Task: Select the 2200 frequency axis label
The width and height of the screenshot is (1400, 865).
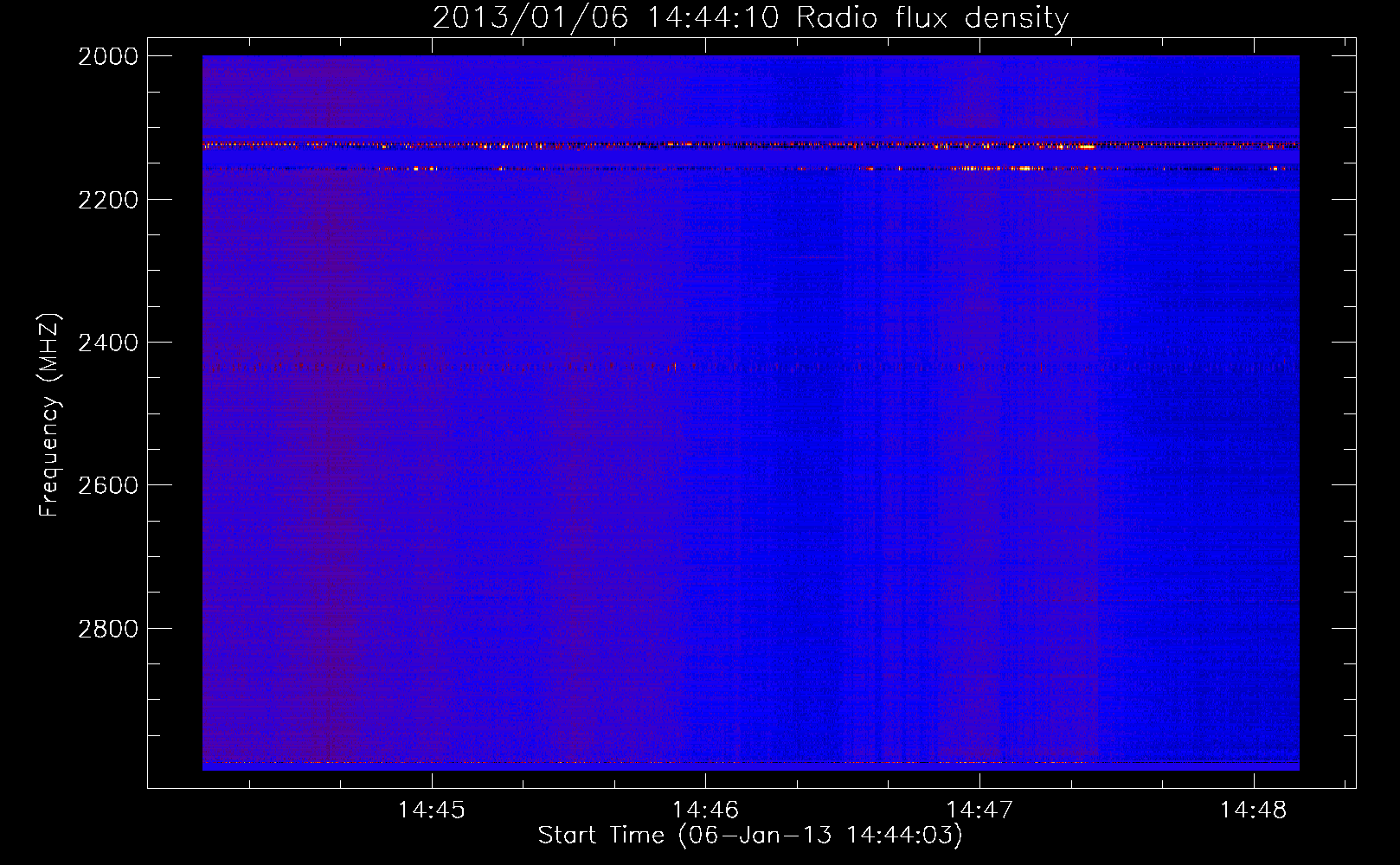Action: (x=108, y=200)
